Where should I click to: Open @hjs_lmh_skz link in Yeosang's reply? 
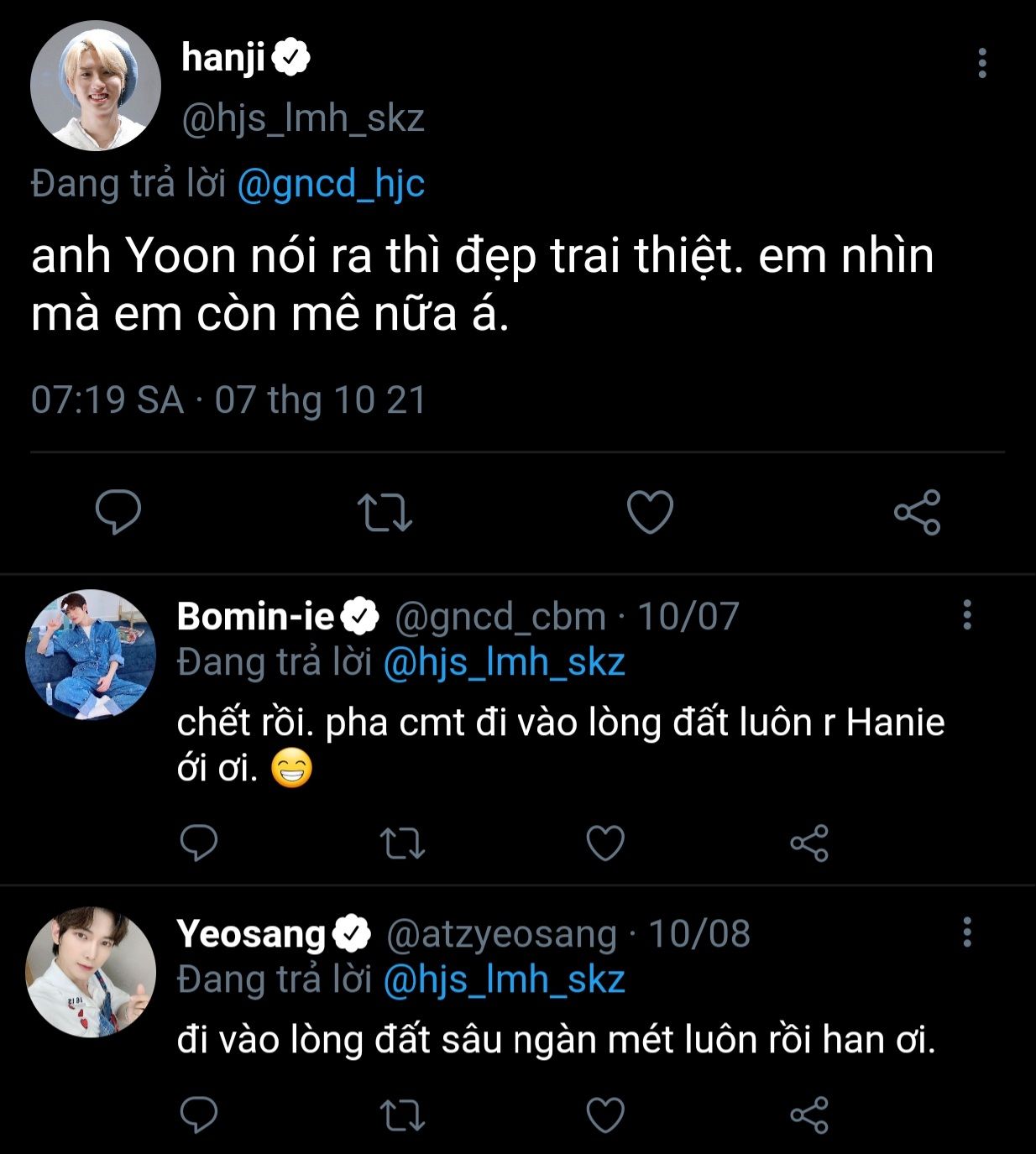[504, 979]
